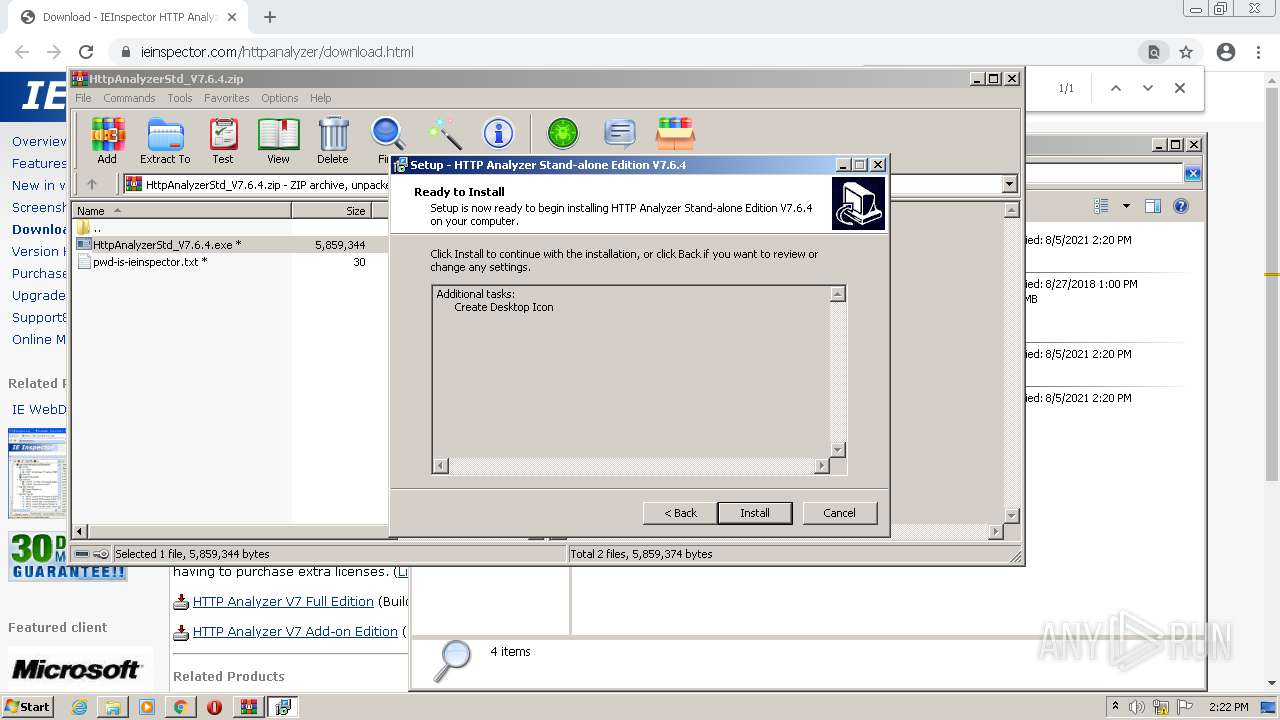Open Internet Explorer from taskbar
The height and width of the screenshot is (720, 1280).
point(79,707)
